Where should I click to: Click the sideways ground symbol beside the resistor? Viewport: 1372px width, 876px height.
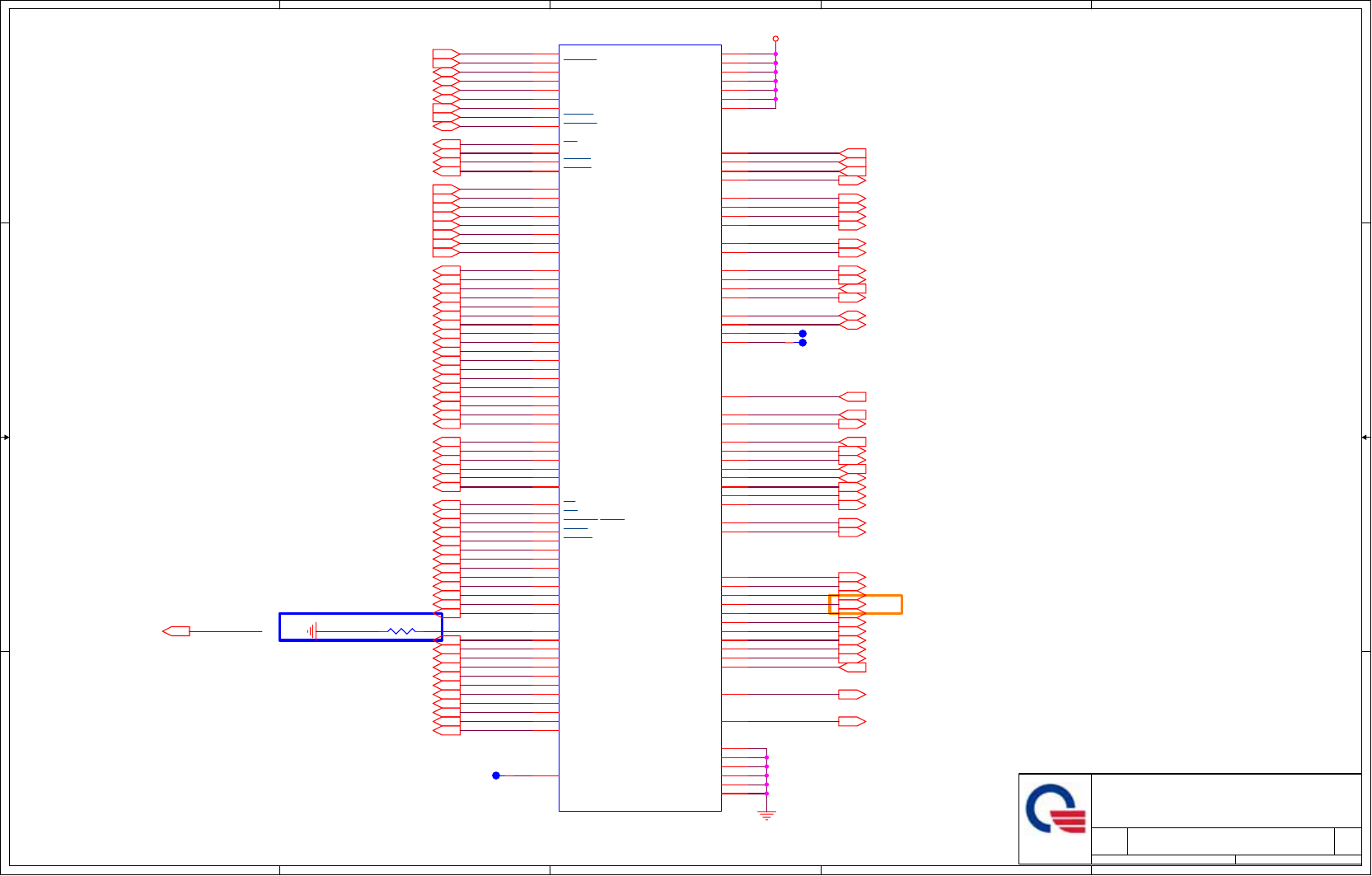(311, 631)
